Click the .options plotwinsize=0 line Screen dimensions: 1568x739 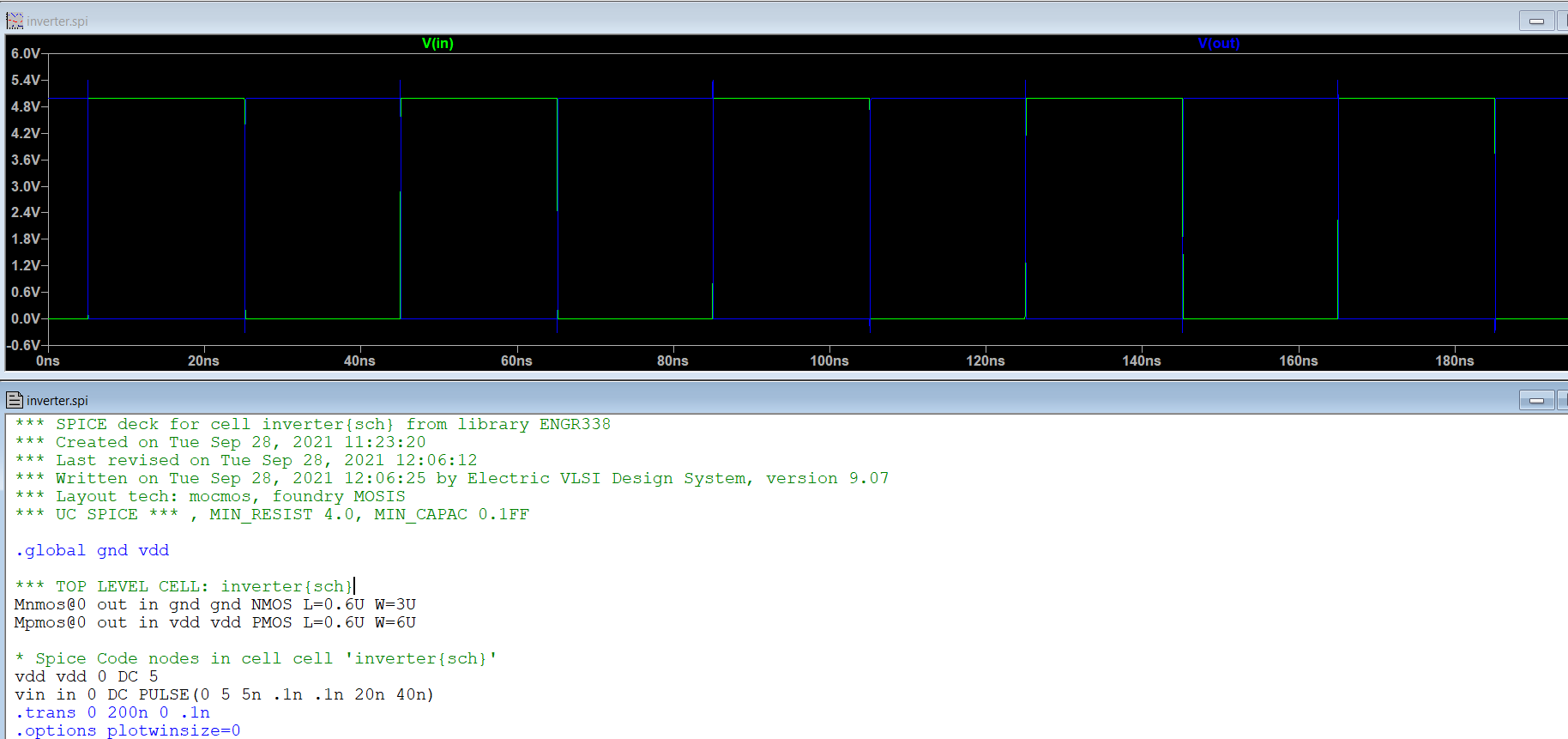click(128, 730)
